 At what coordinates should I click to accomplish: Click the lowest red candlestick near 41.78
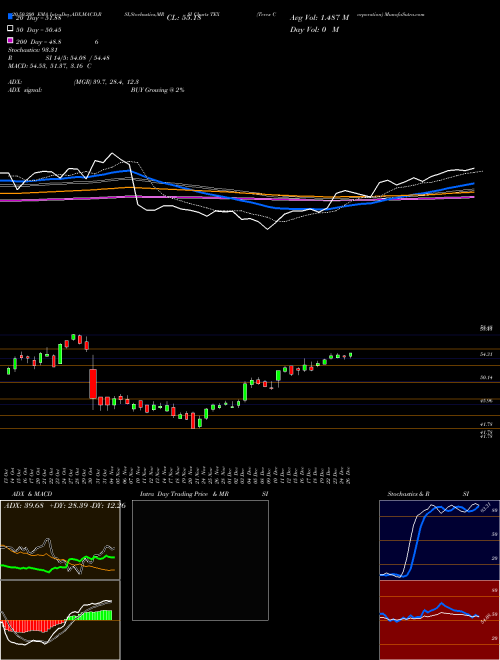(x=193, y=420)
